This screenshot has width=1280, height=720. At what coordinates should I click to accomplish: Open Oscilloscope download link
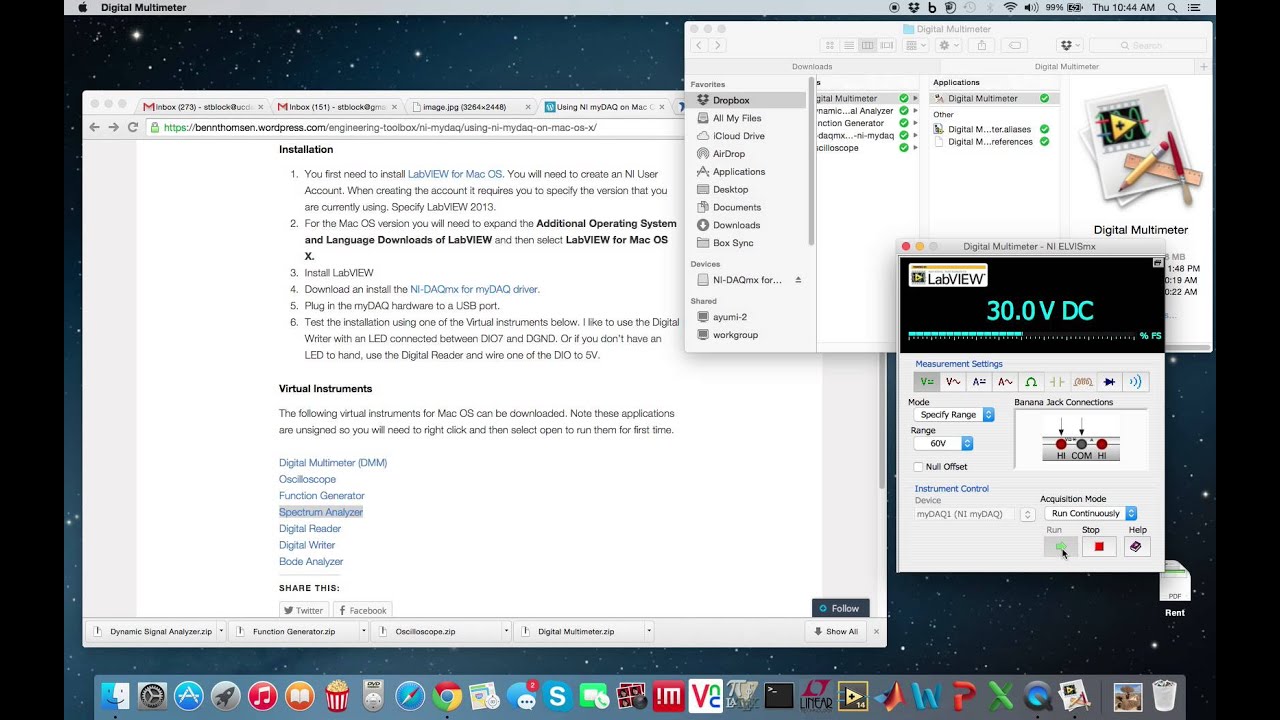pyautogui.click(x=307, y=479)
